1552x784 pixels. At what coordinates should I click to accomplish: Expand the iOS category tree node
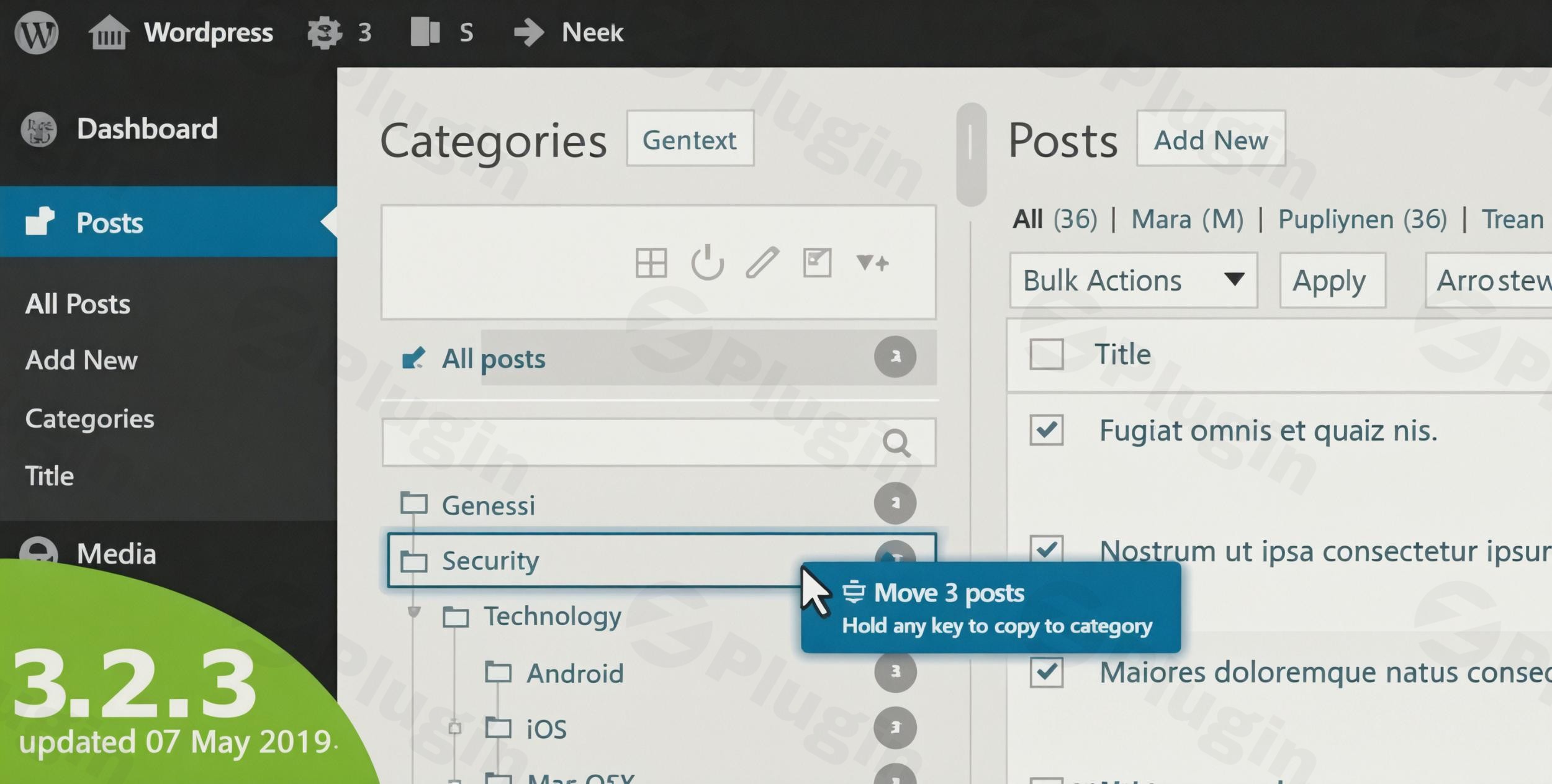pyautogui.click(x=455, y=727)
